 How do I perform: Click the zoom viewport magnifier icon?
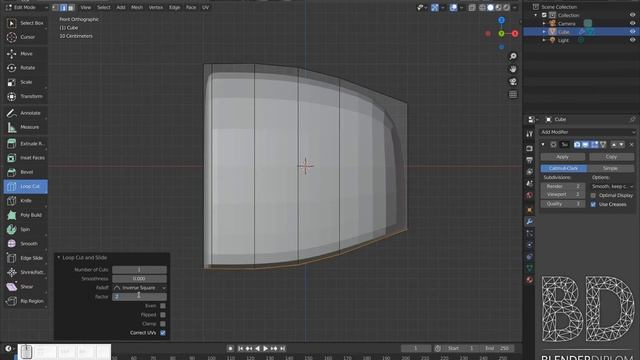tap(513, 56)
